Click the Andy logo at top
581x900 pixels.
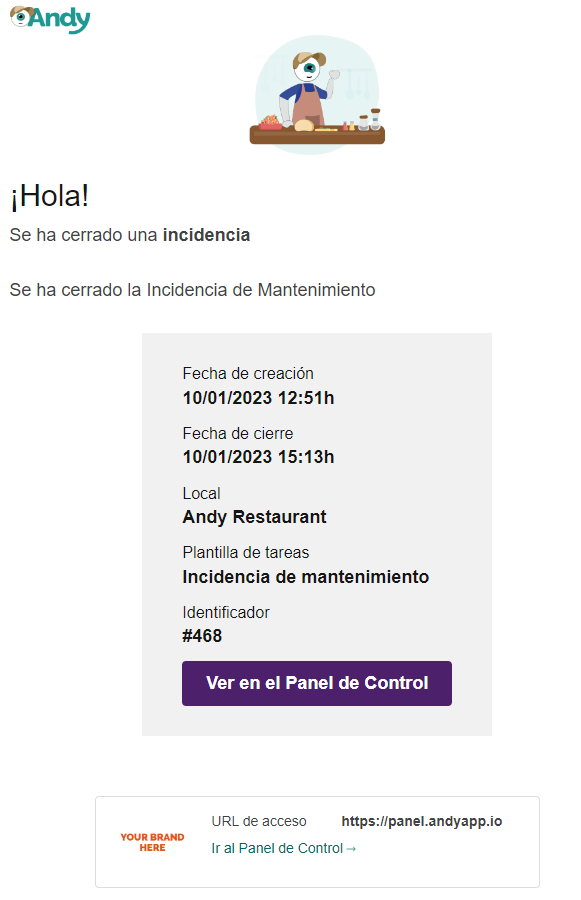50,19
